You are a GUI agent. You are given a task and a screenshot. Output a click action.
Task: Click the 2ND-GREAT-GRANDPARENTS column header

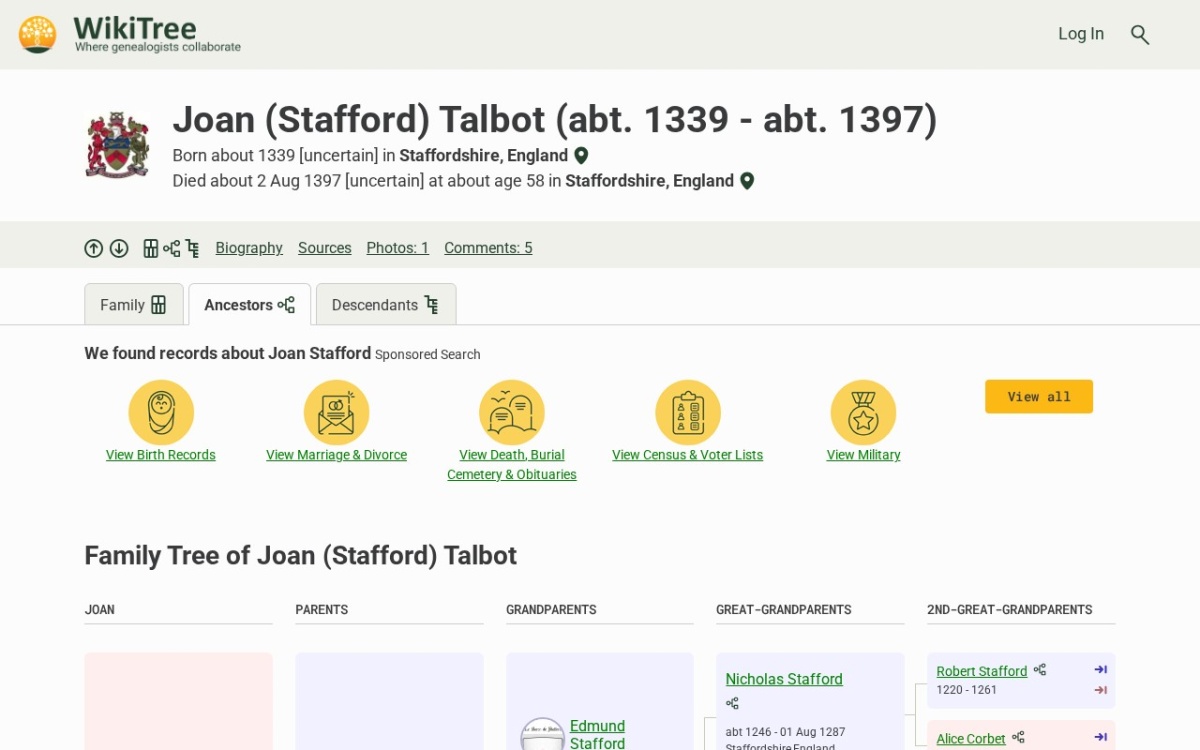pyautogui.click(x=1010, y=610)
